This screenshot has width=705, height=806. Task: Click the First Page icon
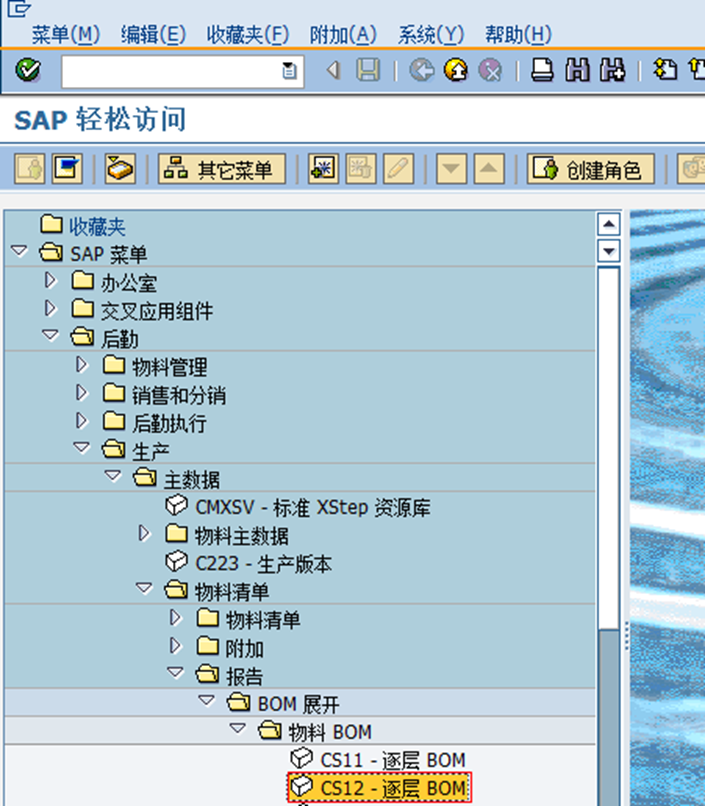pos(665,70)
